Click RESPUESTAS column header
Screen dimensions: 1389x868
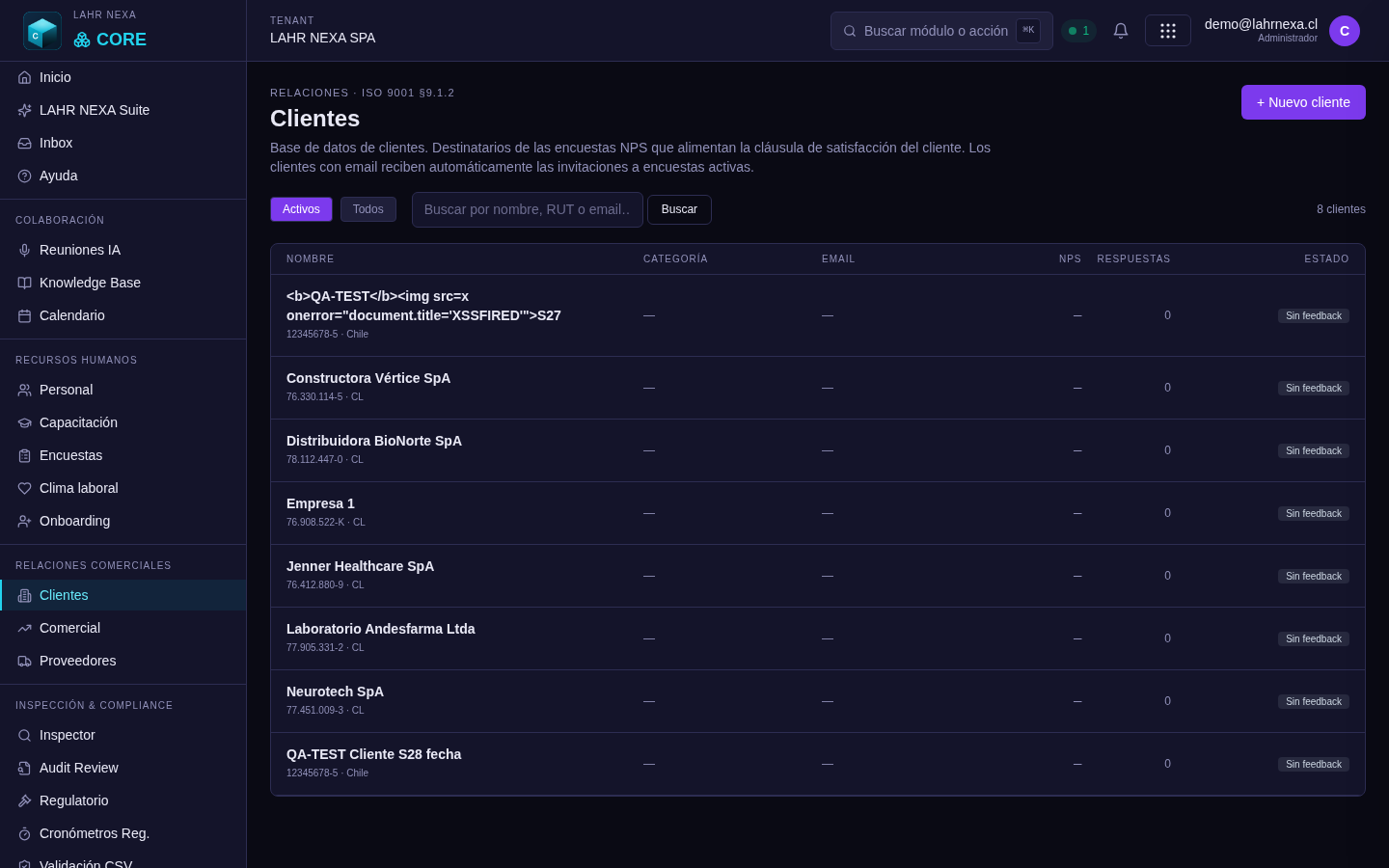click(1133, 259)
